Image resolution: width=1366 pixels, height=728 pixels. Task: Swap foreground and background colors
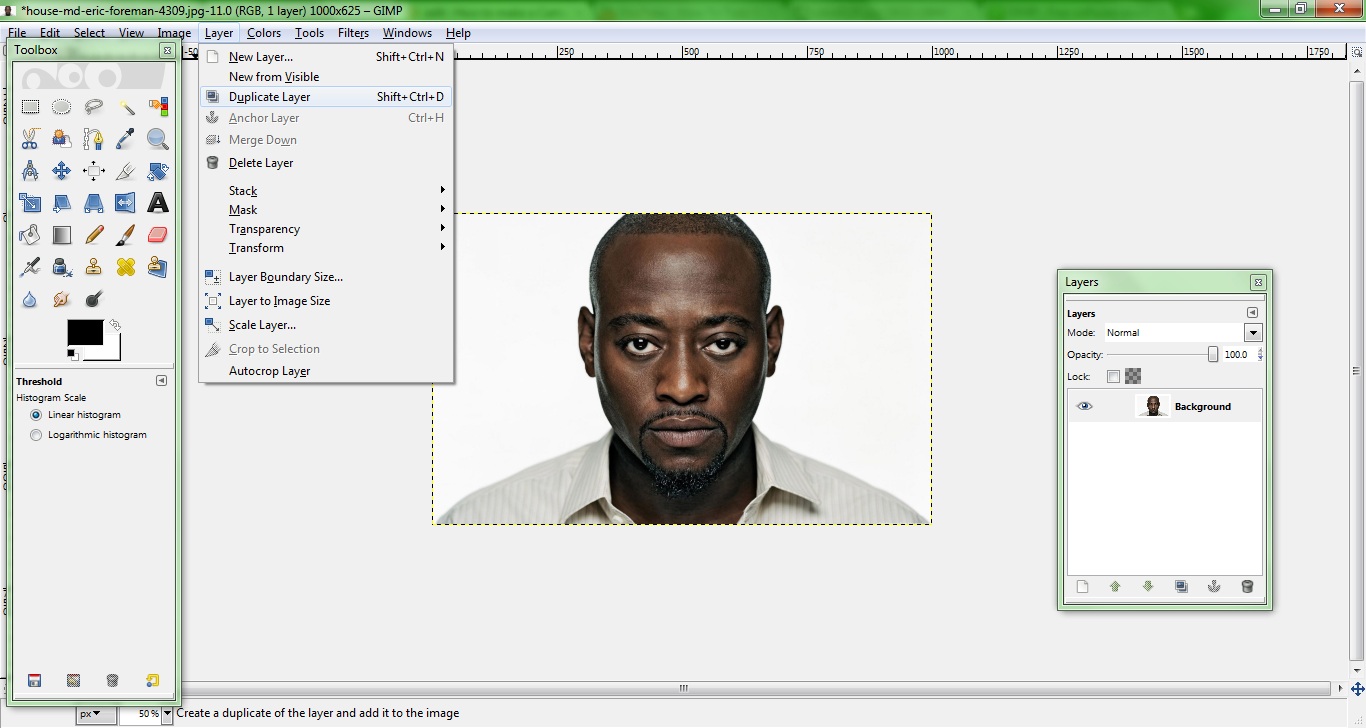click(x=115, y=325)
